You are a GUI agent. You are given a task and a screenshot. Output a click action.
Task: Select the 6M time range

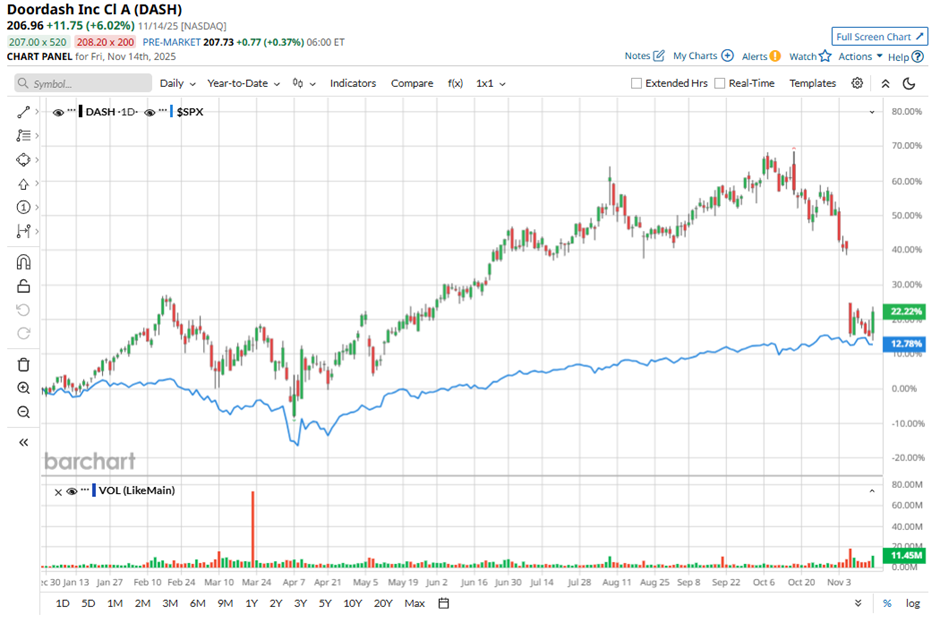click(197, 603)
